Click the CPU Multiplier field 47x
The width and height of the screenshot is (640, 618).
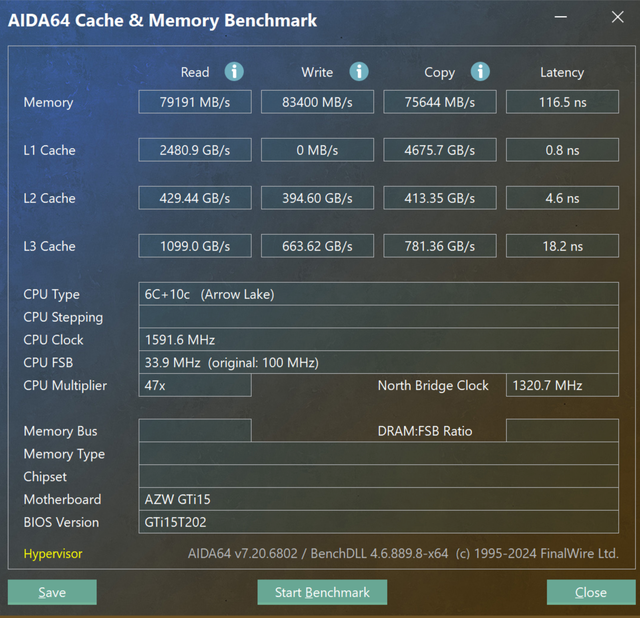point(195,385)
